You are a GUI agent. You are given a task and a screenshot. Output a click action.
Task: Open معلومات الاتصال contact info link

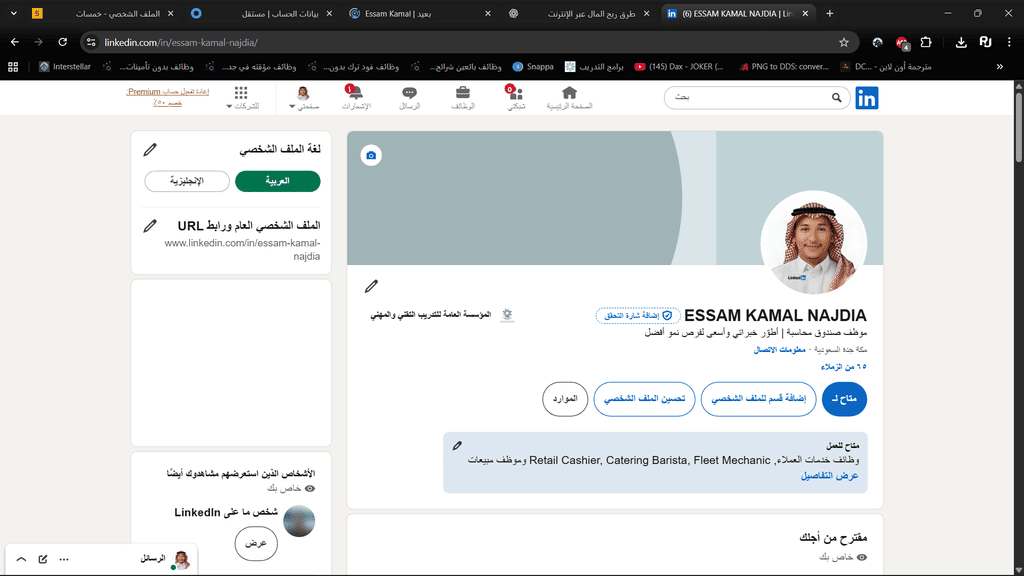pos(780,350)
